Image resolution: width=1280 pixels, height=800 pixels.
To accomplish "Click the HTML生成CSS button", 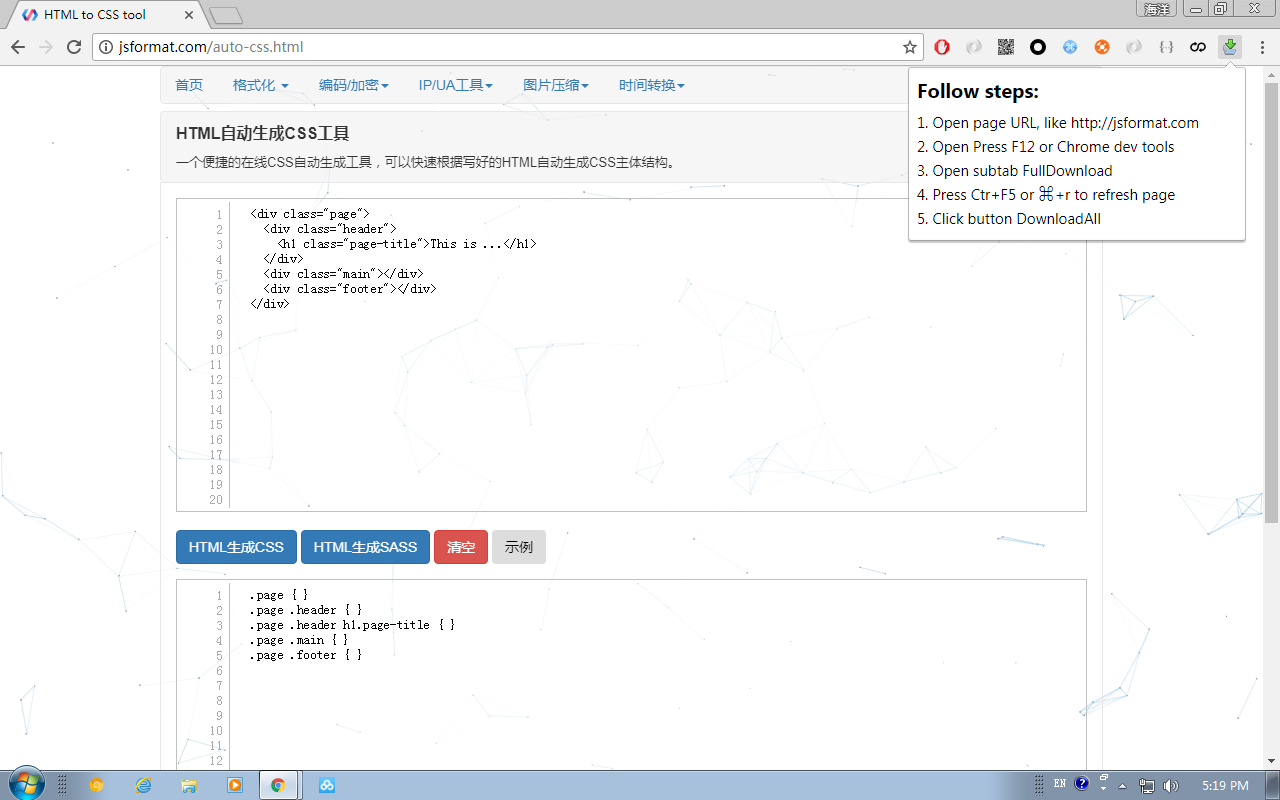I will pyautogui.click(x=236, y=546).
